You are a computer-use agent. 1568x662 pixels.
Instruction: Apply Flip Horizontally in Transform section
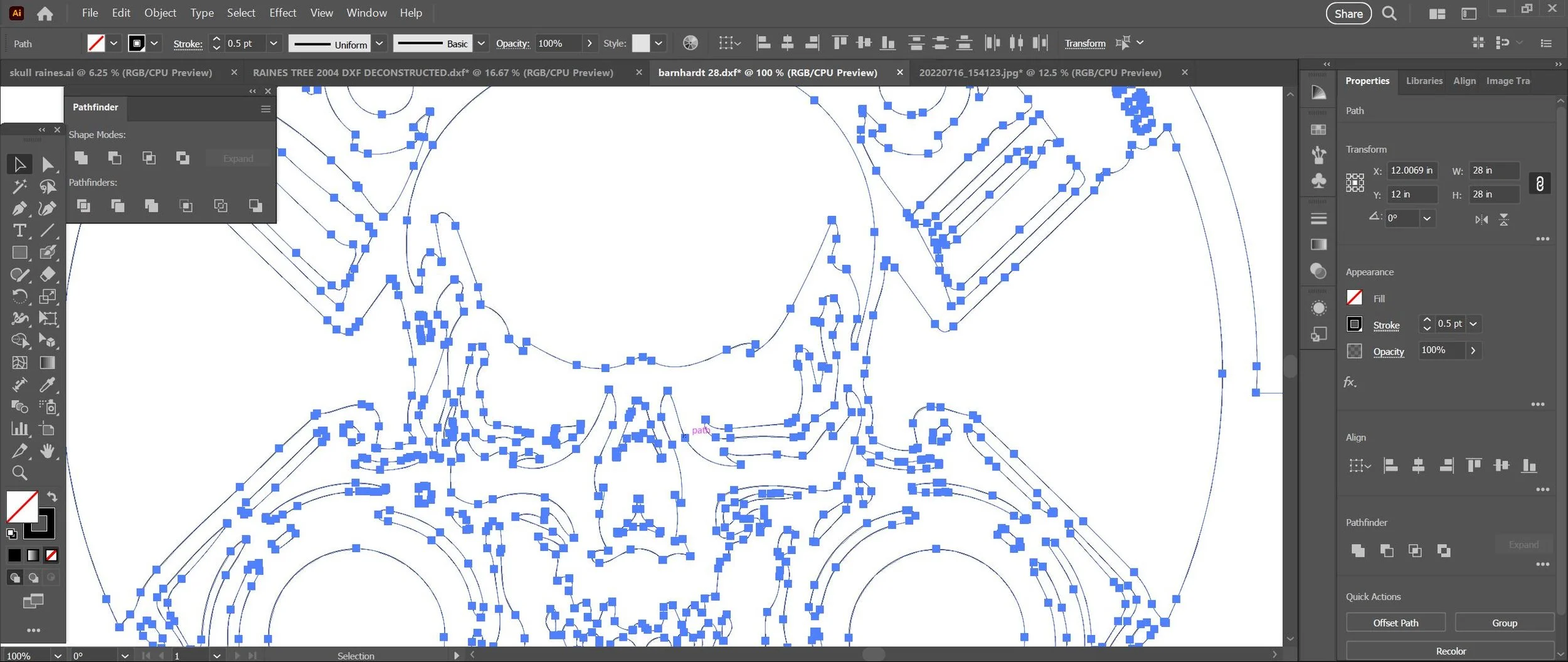pos(1481,220)
